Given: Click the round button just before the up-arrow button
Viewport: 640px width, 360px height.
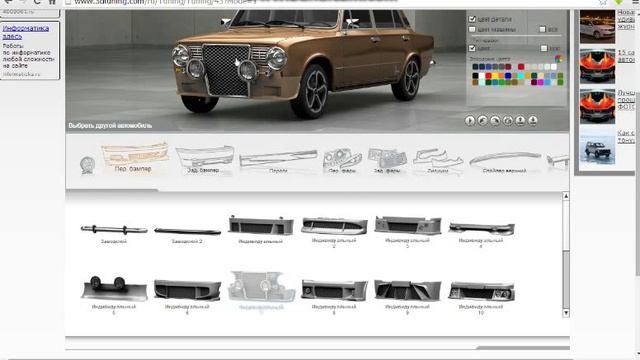Looking at the screenshot, I should [507, 120].
